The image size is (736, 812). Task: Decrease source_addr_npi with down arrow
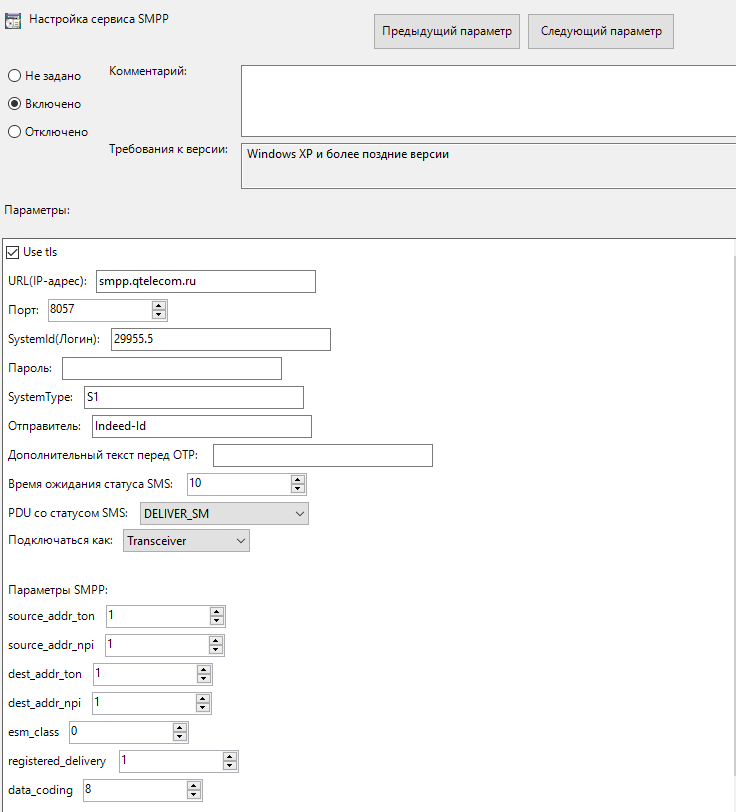pos(217,650)
